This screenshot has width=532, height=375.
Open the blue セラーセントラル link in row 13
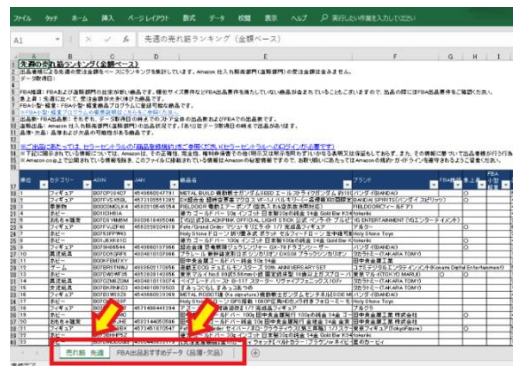pyautogui.click(x=177, y=147)
